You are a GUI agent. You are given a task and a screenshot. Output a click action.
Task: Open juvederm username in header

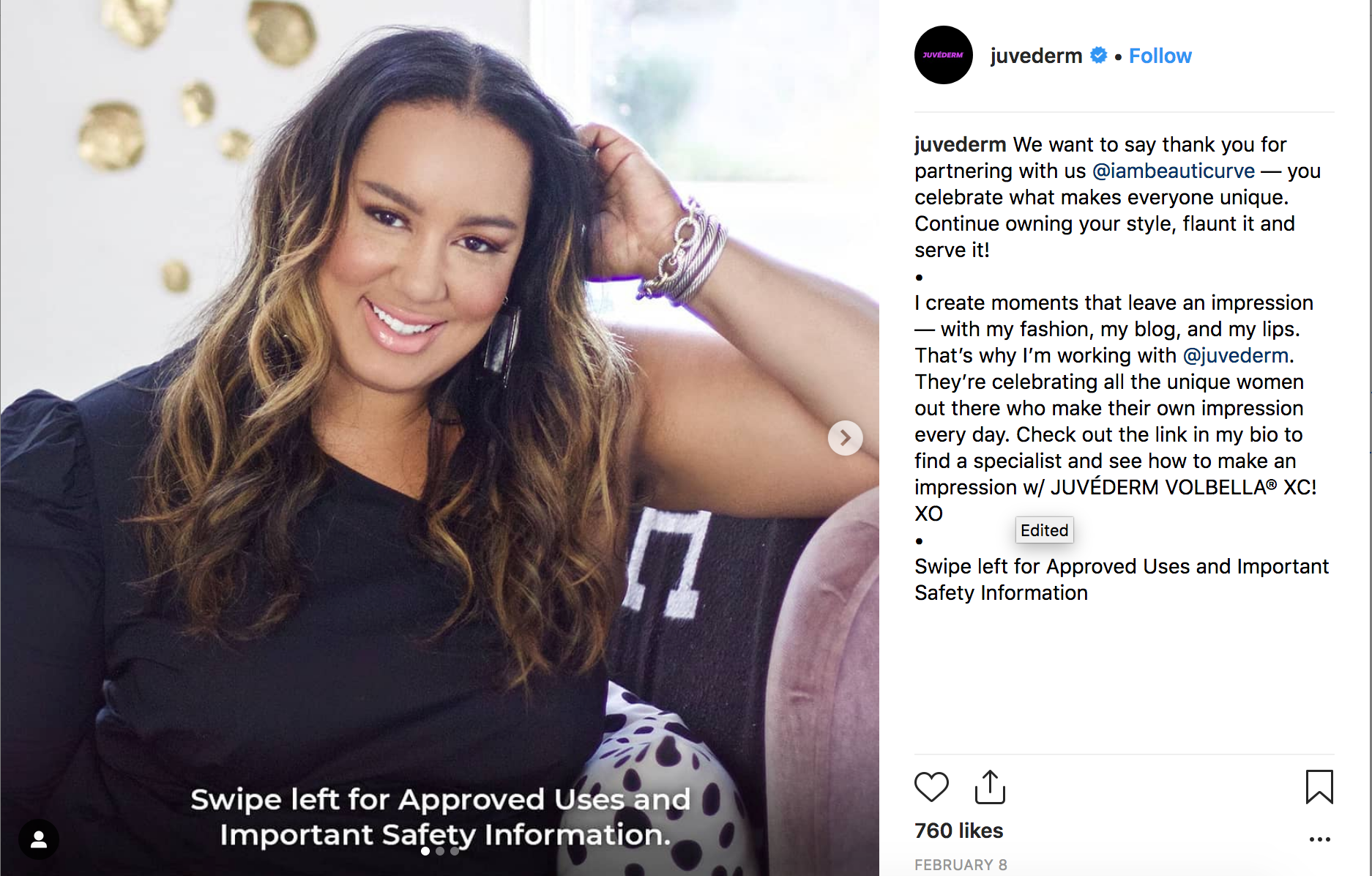point(1036,56)
